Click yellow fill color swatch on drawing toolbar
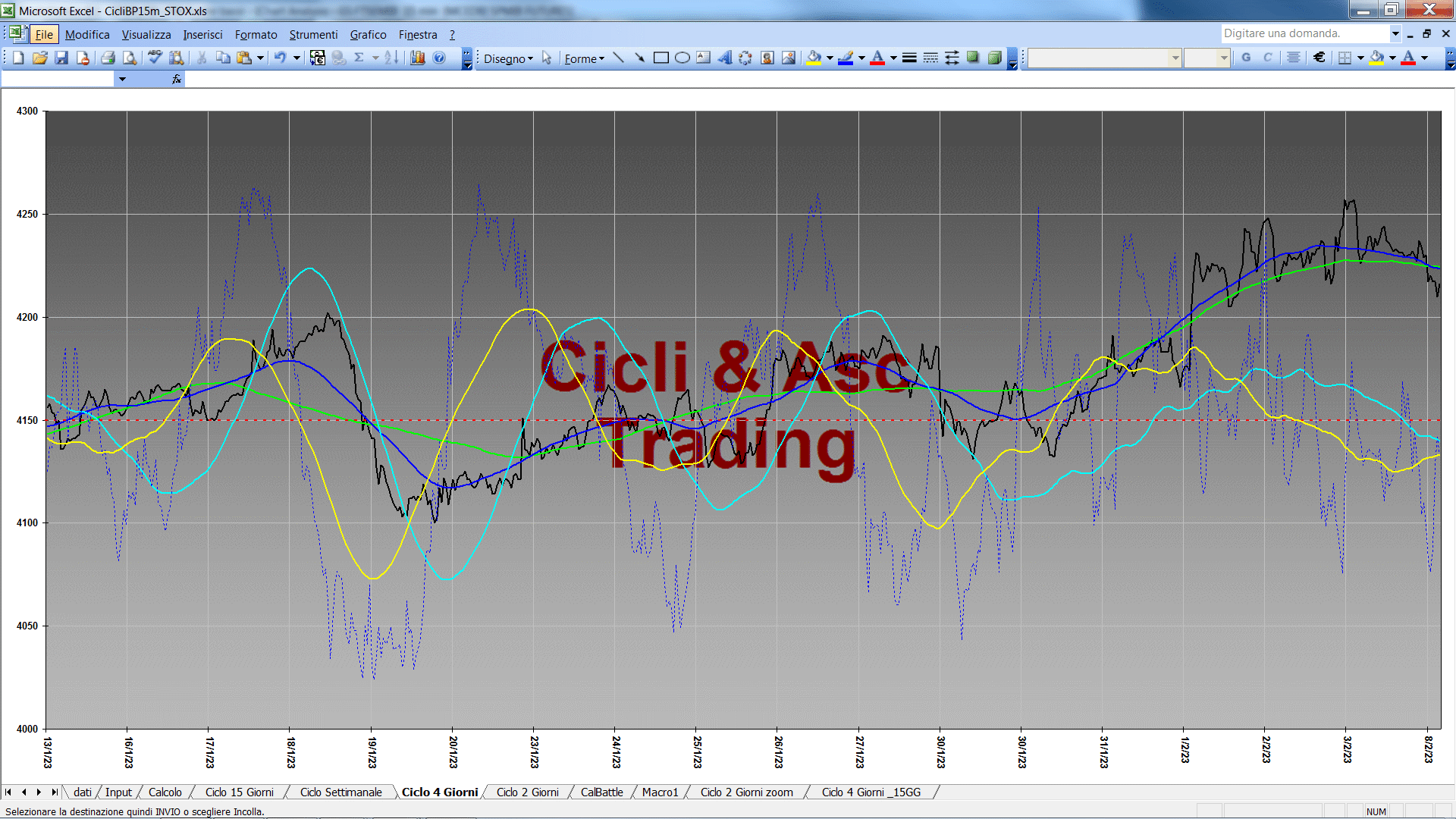Screen dimensions: 1456x819 pos(814,58)
